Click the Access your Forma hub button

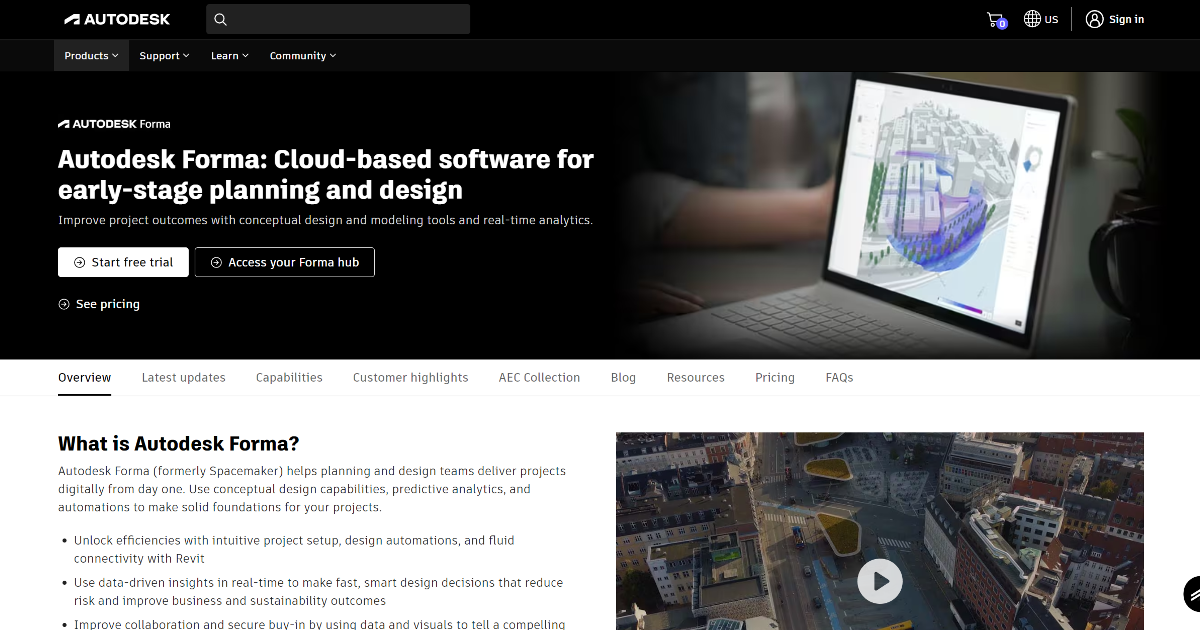pyautogui.click(x=284, y=262)
